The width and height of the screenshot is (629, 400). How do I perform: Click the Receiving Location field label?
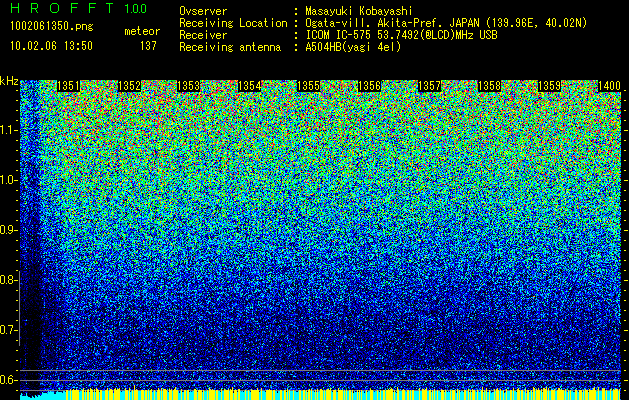233,23
